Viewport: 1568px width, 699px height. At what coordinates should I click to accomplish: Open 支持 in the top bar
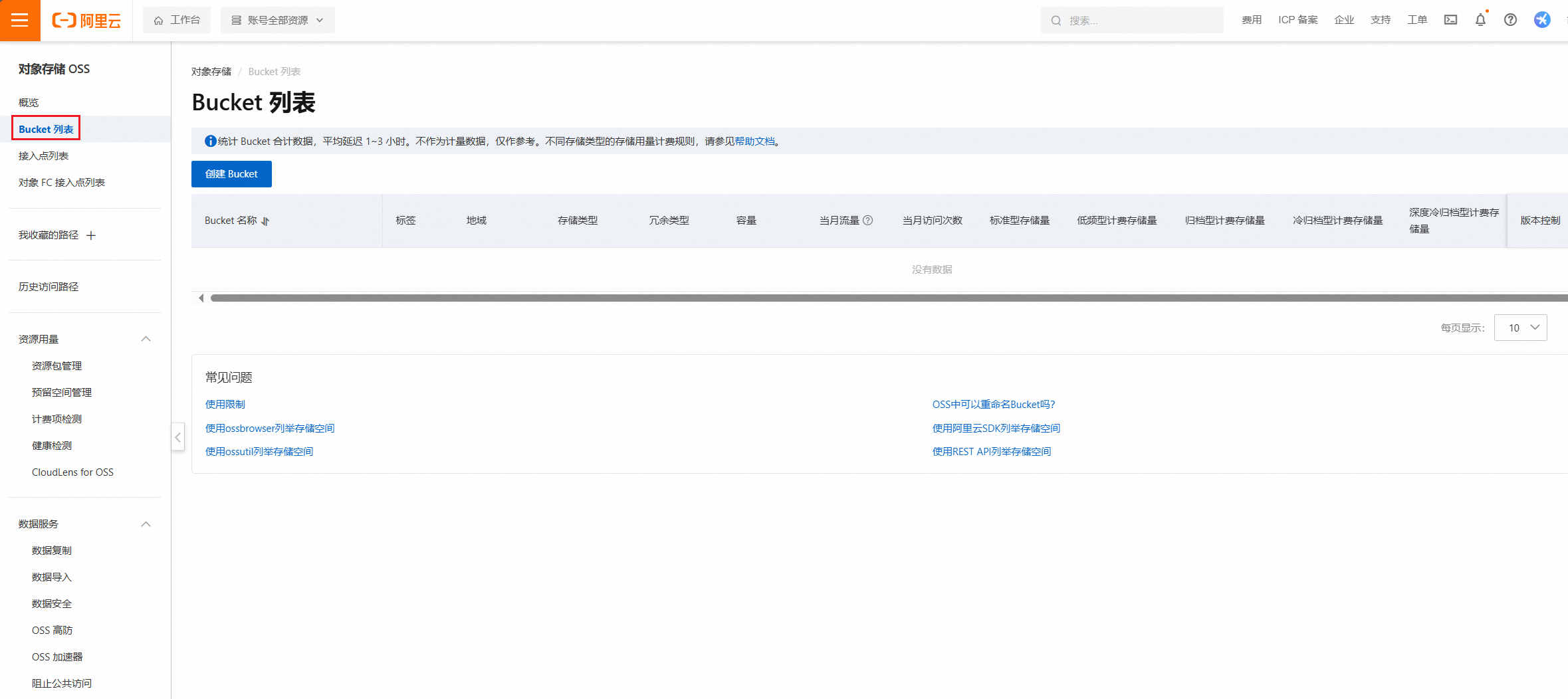coord(1381,20)
